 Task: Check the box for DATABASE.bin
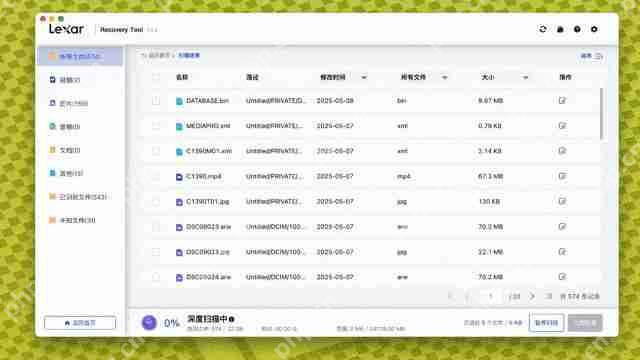156,100
